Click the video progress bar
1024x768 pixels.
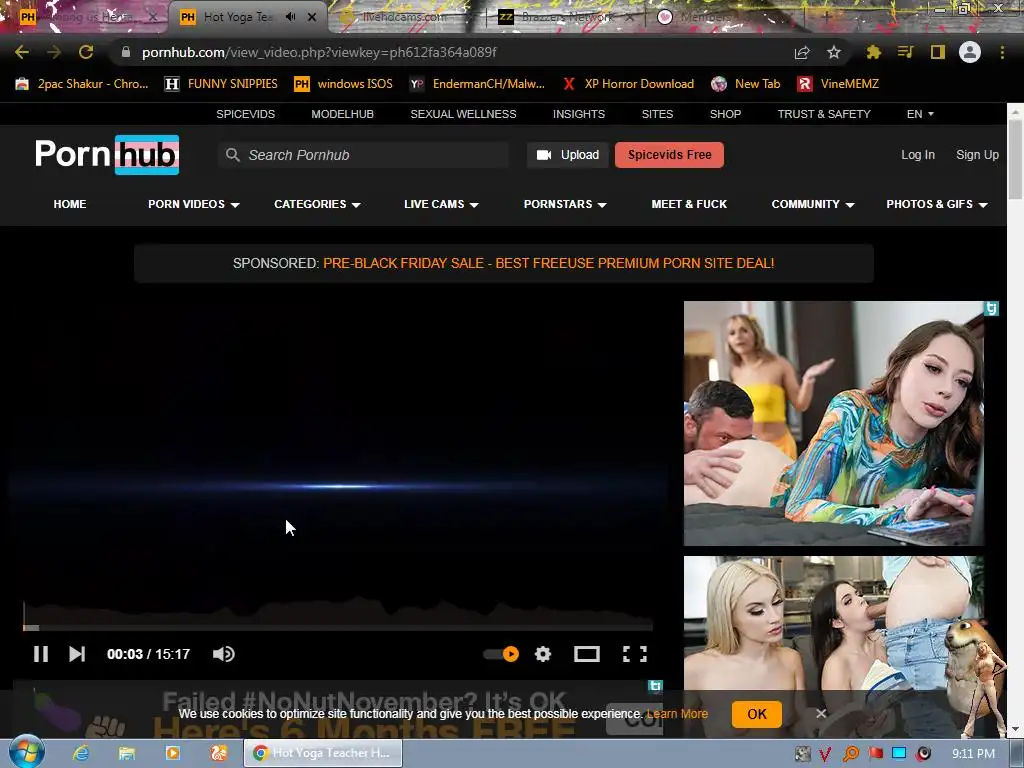(338, 628)
